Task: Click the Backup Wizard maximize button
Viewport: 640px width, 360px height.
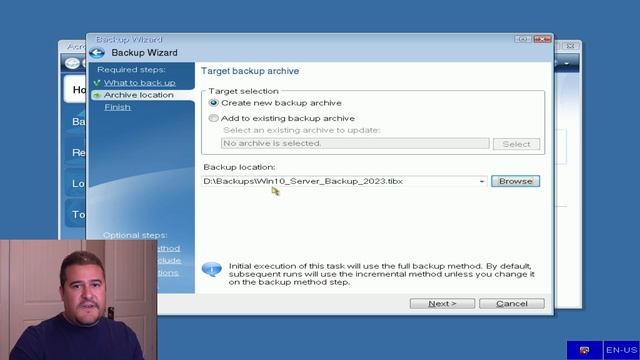Action: [x=523, y=39]
